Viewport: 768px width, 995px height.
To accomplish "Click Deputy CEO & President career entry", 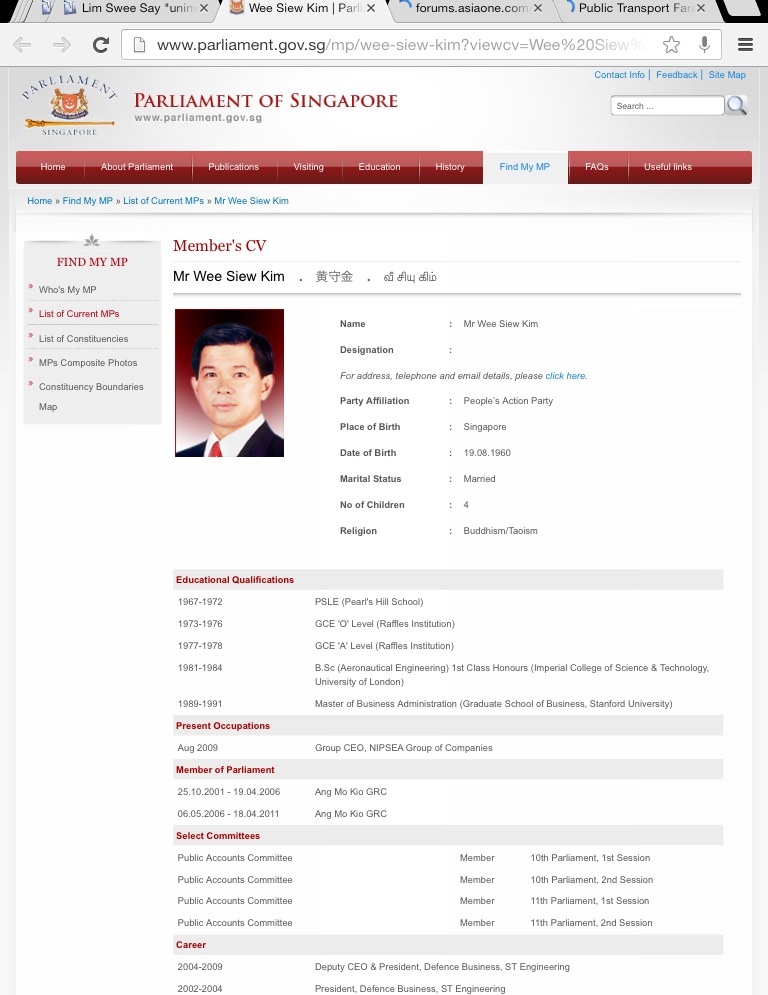I will pyautogui.click(x=442, y=967).
